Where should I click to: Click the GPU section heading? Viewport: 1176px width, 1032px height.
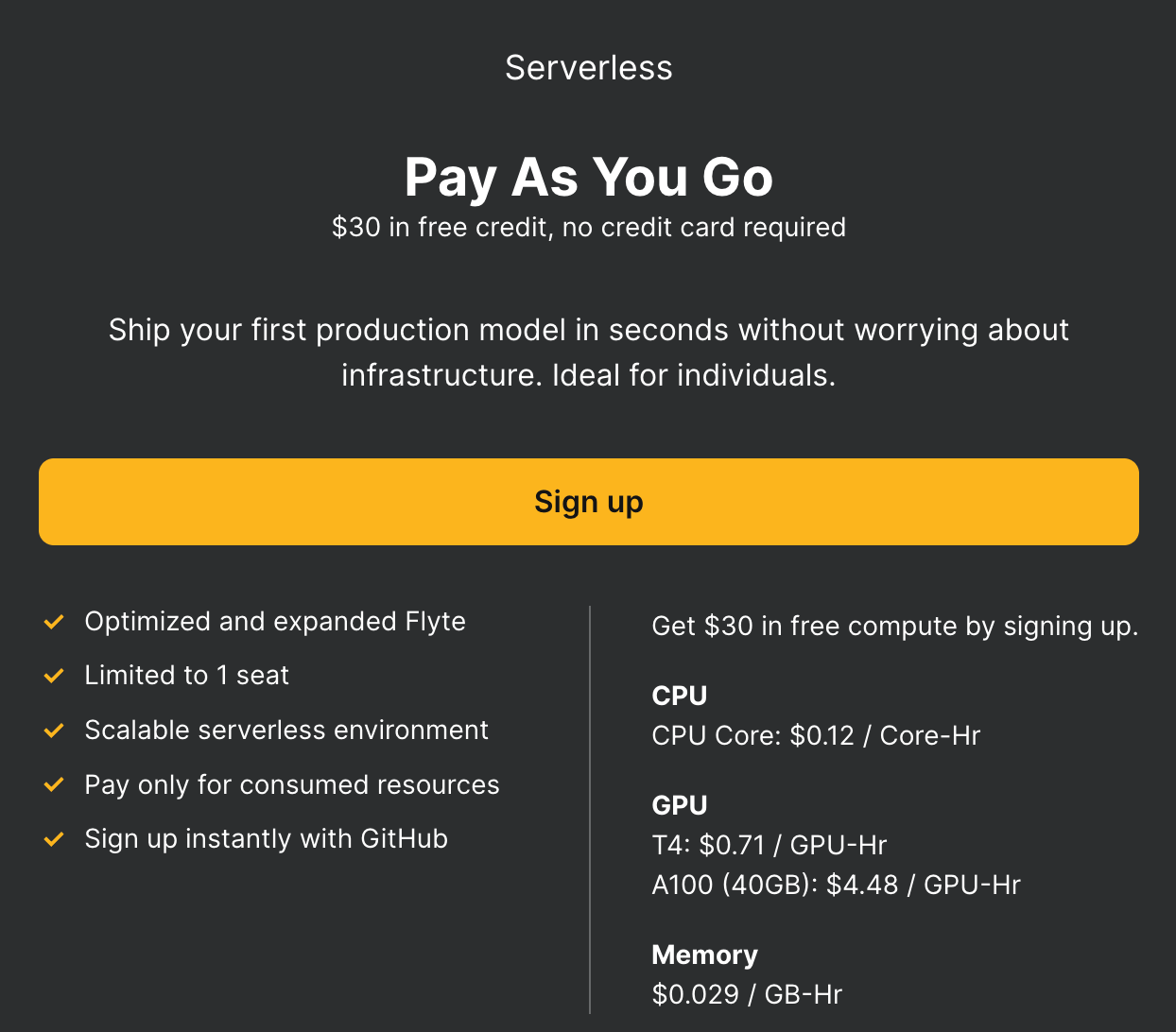(679, 805)
